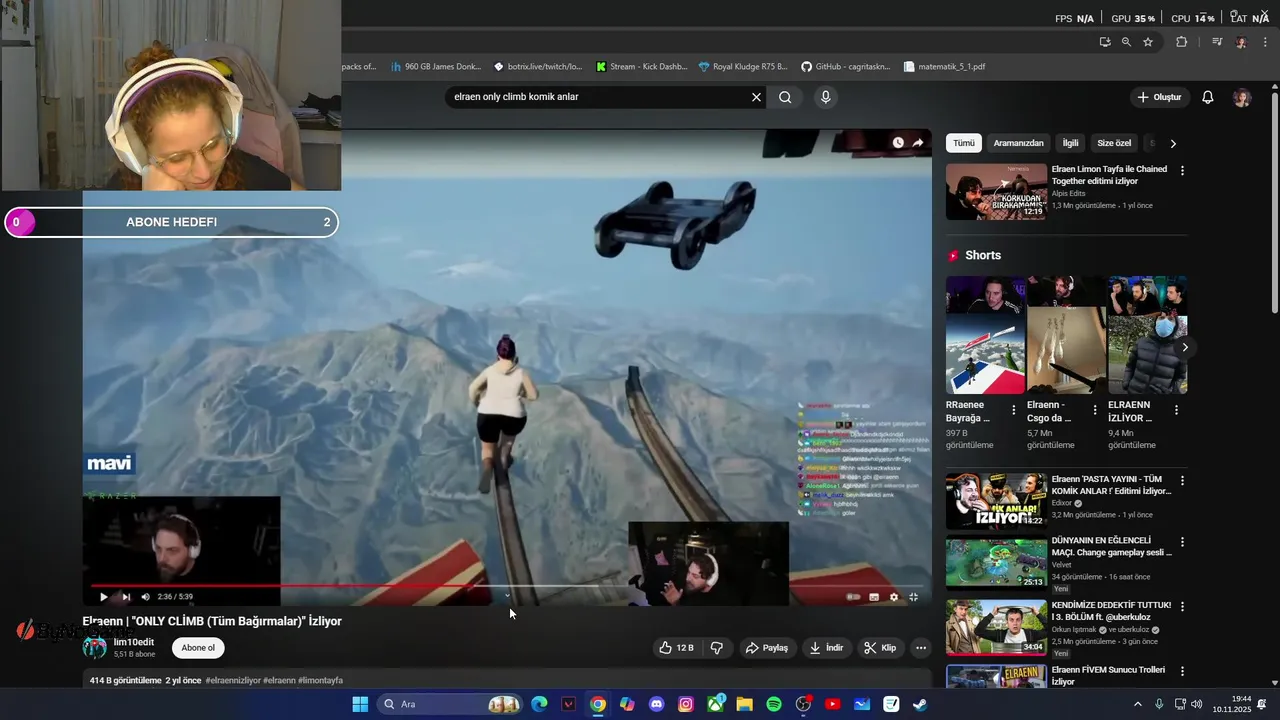This screenshot has width=1280, height=720.
Task: Open lim10edit channel name link
Action: click(134, 642)
